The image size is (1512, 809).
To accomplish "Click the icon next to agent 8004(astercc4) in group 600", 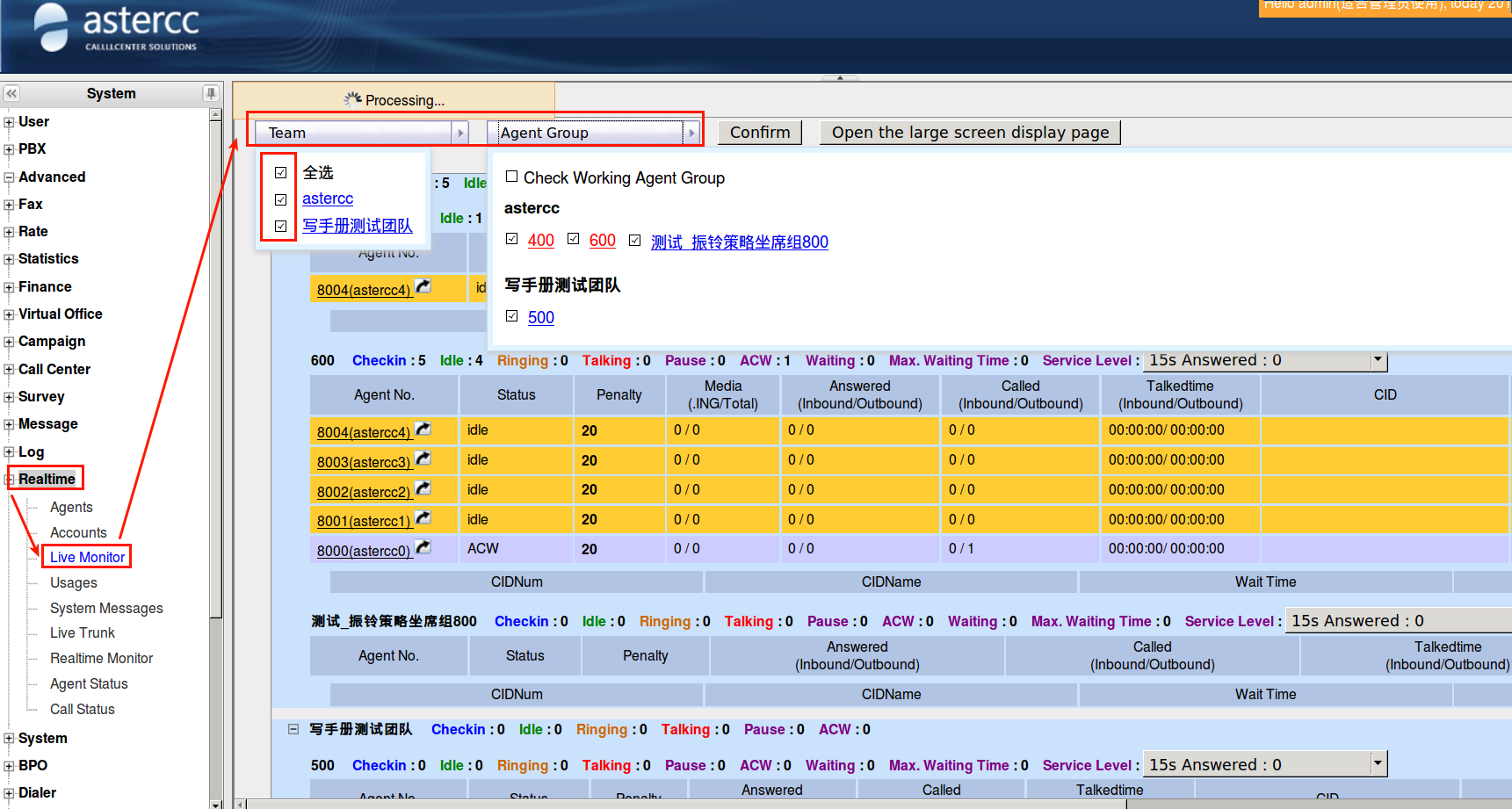I will tap(423, 430).
